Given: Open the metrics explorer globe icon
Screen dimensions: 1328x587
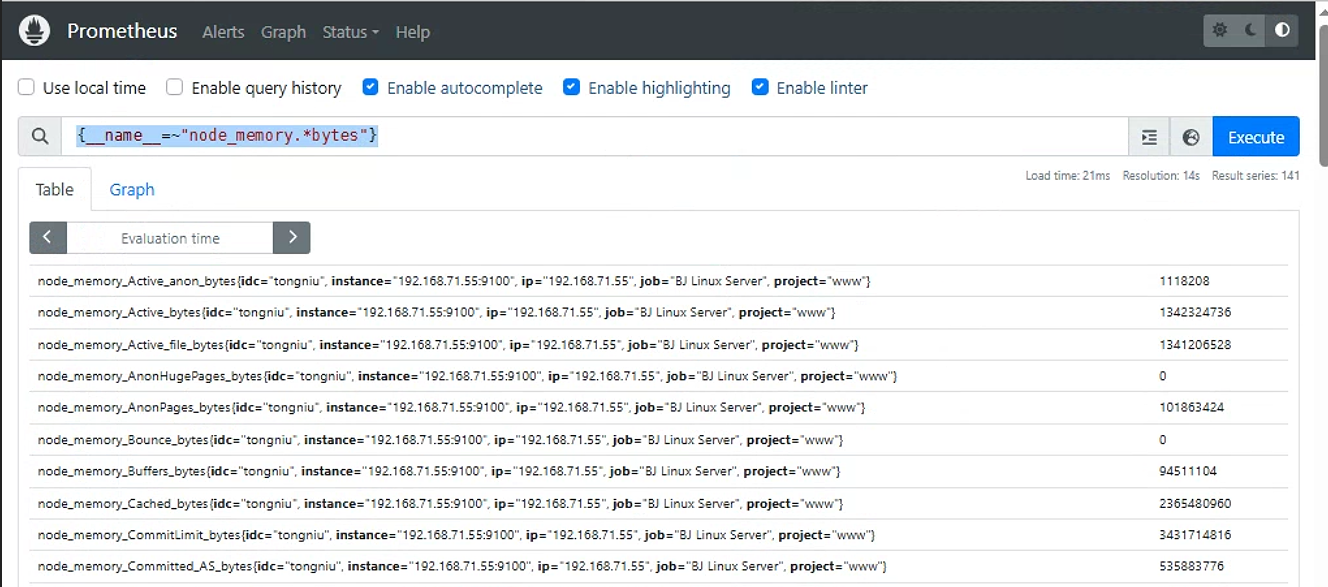Looking at the screenshot, I should tap(1191, 137).
